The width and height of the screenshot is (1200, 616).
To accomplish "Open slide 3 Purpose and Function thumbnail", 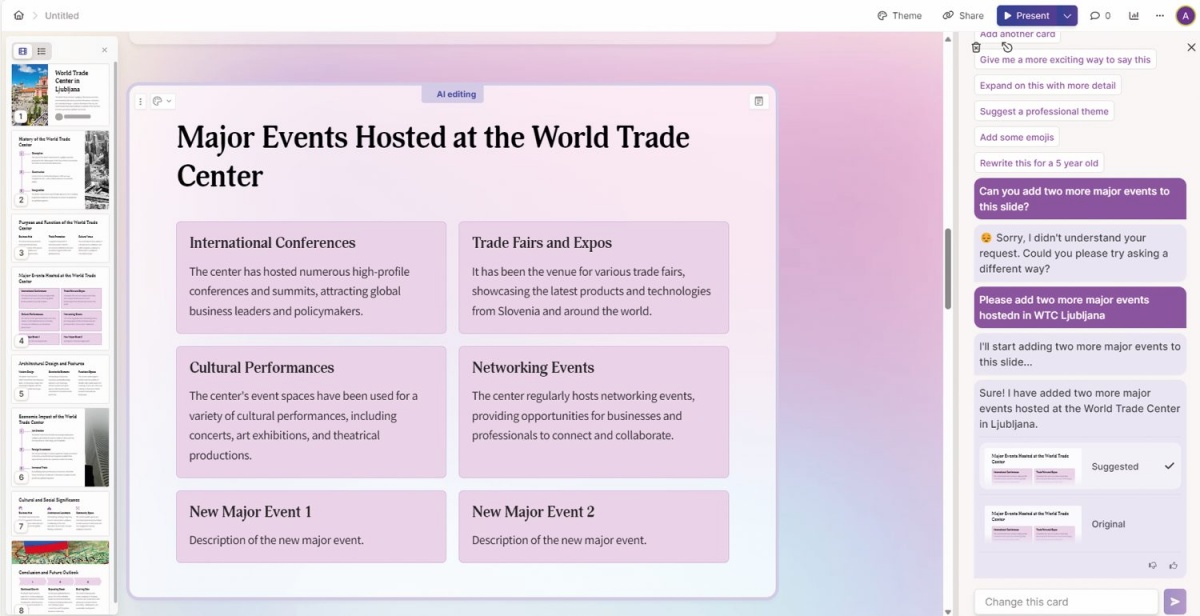I will 60,238.
